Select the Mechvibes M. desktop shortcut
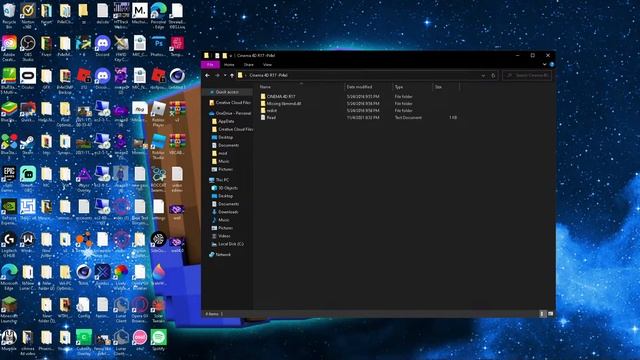 coord(140,14)
